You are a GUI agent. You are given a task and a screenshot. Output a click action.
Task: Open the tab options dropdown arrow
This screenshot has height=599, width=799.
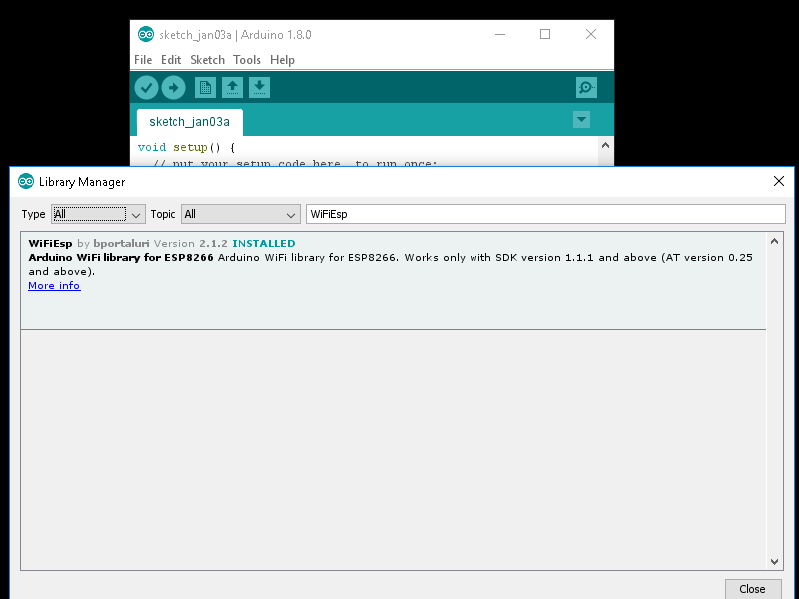coord(581,120)
